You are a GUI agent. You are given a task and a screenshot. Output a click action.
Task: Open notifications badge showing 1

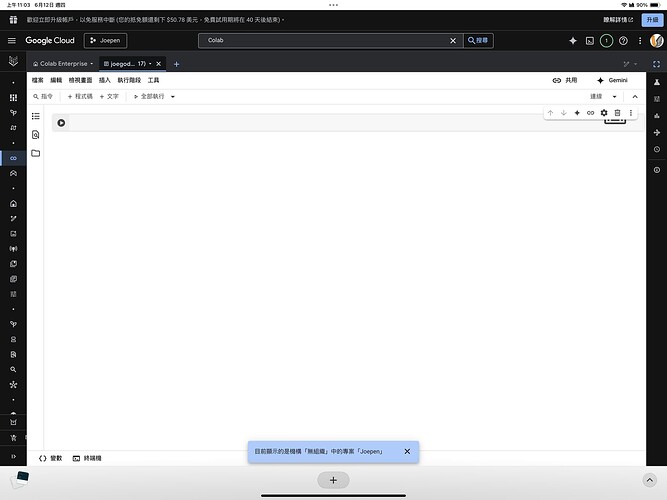point(606,40)
